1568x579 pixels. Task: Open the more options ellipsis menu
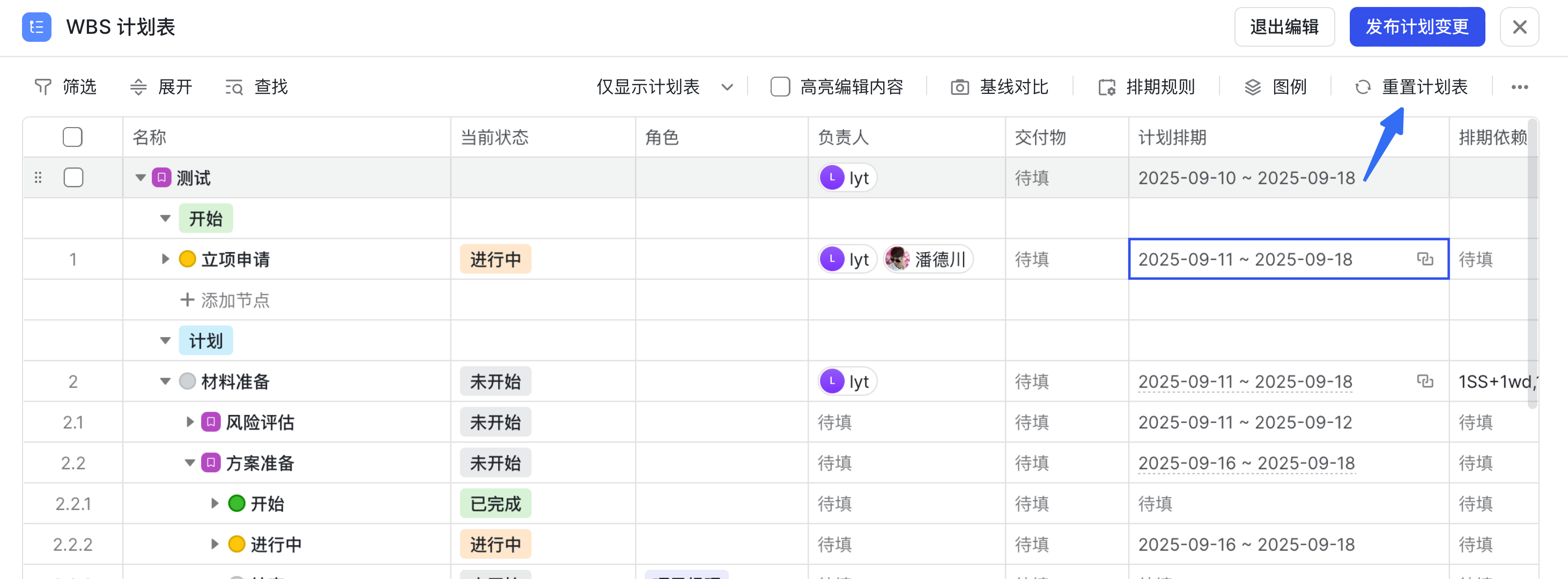tap(1519, 87)
